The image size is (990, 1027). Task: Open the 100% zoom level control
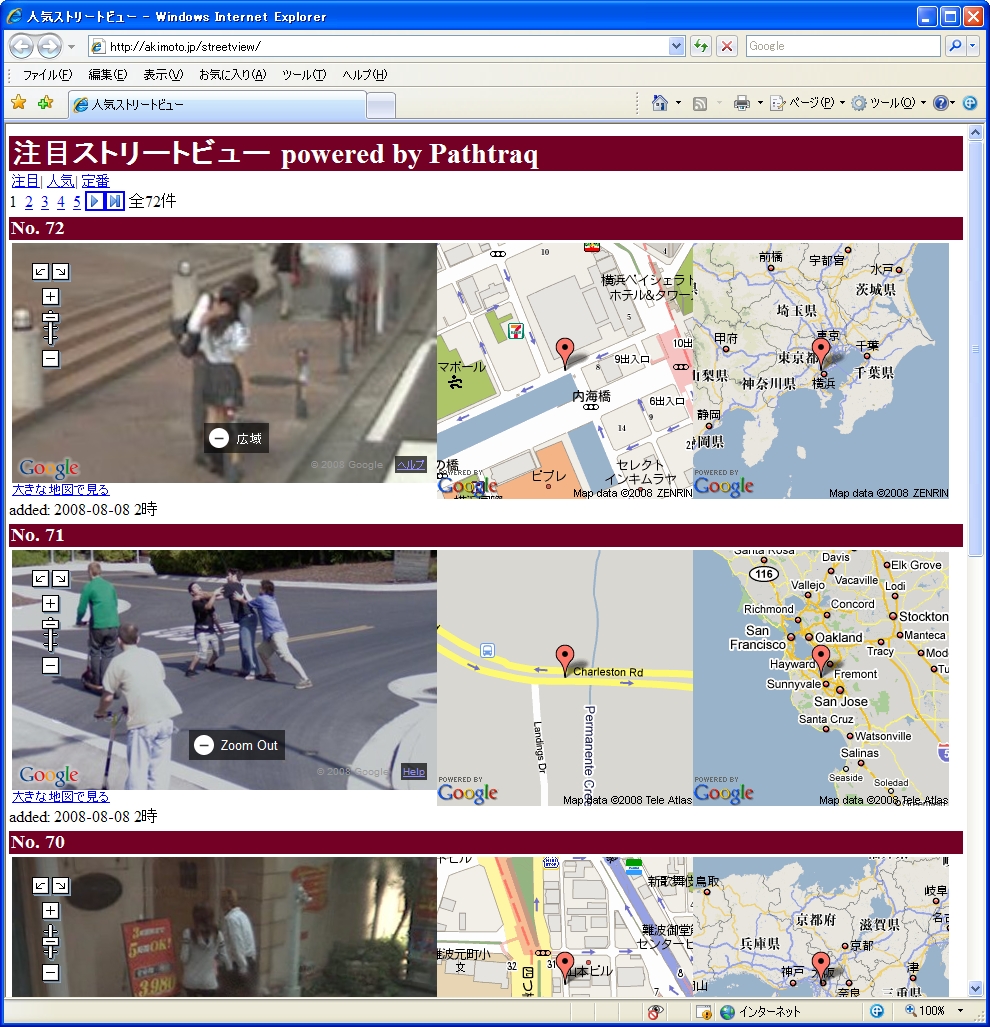coord(933,1011)
